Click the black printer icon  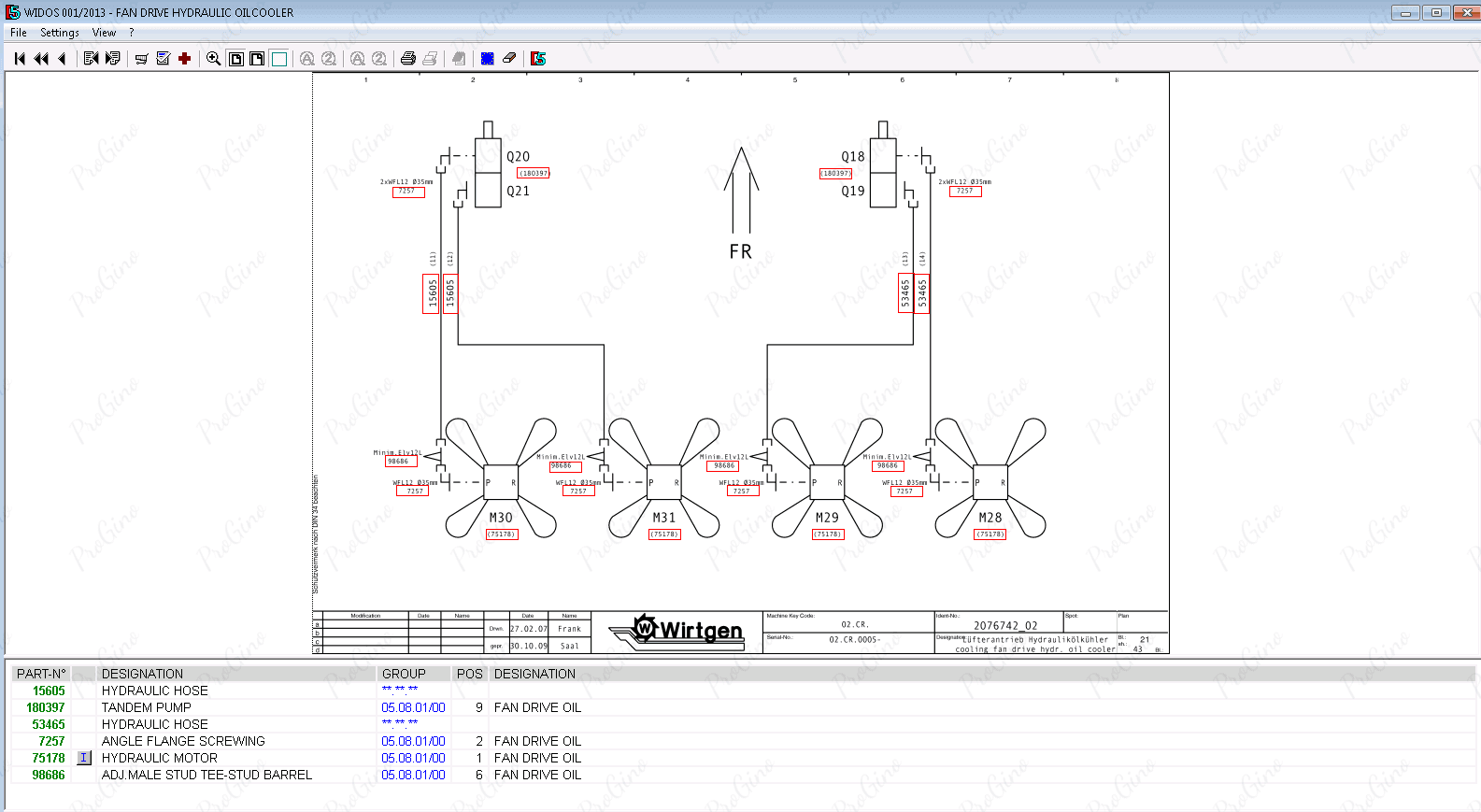coord(407,59)
